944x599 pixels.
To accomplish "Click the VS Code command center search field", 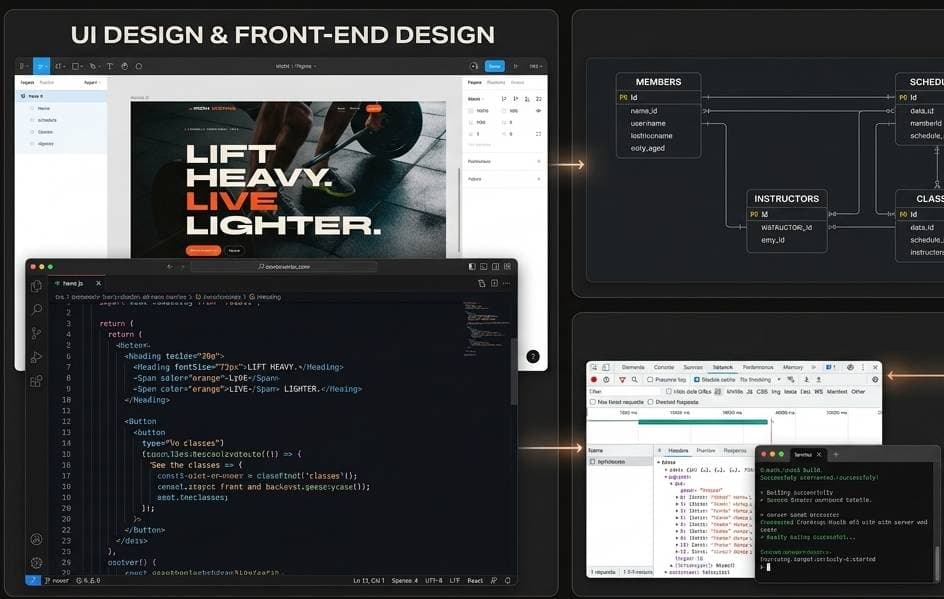I will (284, 266).
